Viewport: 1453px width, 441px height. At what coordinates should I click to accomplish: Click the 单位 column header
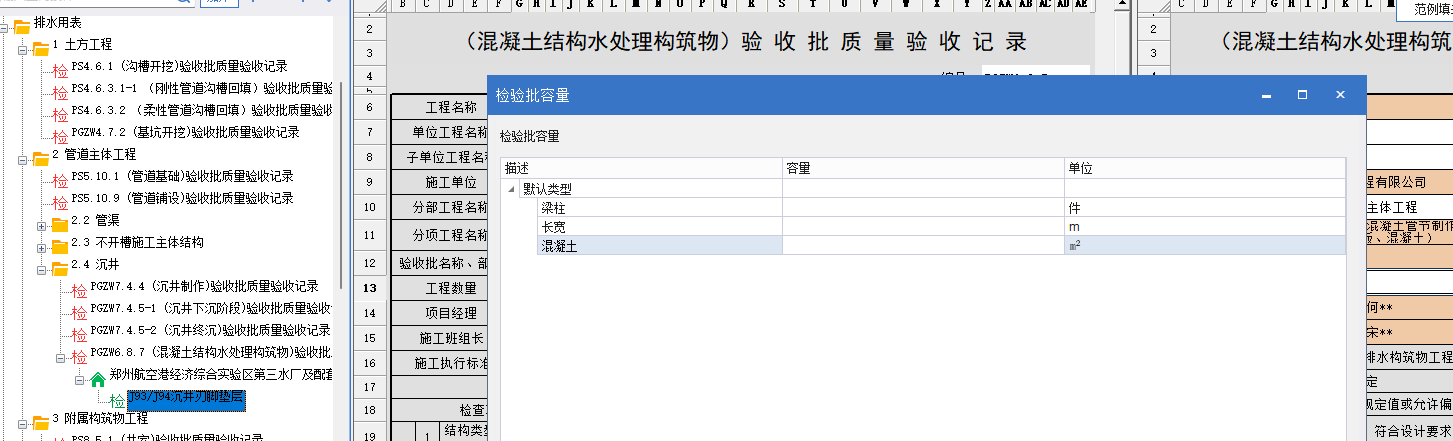(x=1204, y=169)
